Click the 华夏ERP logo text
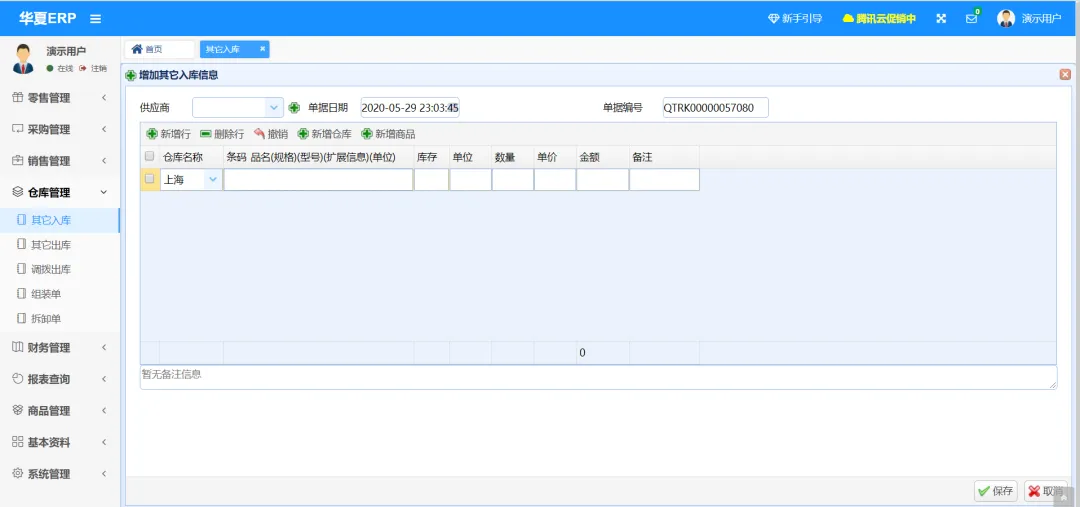Image resolution: width=1080 pixels, height=507 pixels. tap(47, 19)
